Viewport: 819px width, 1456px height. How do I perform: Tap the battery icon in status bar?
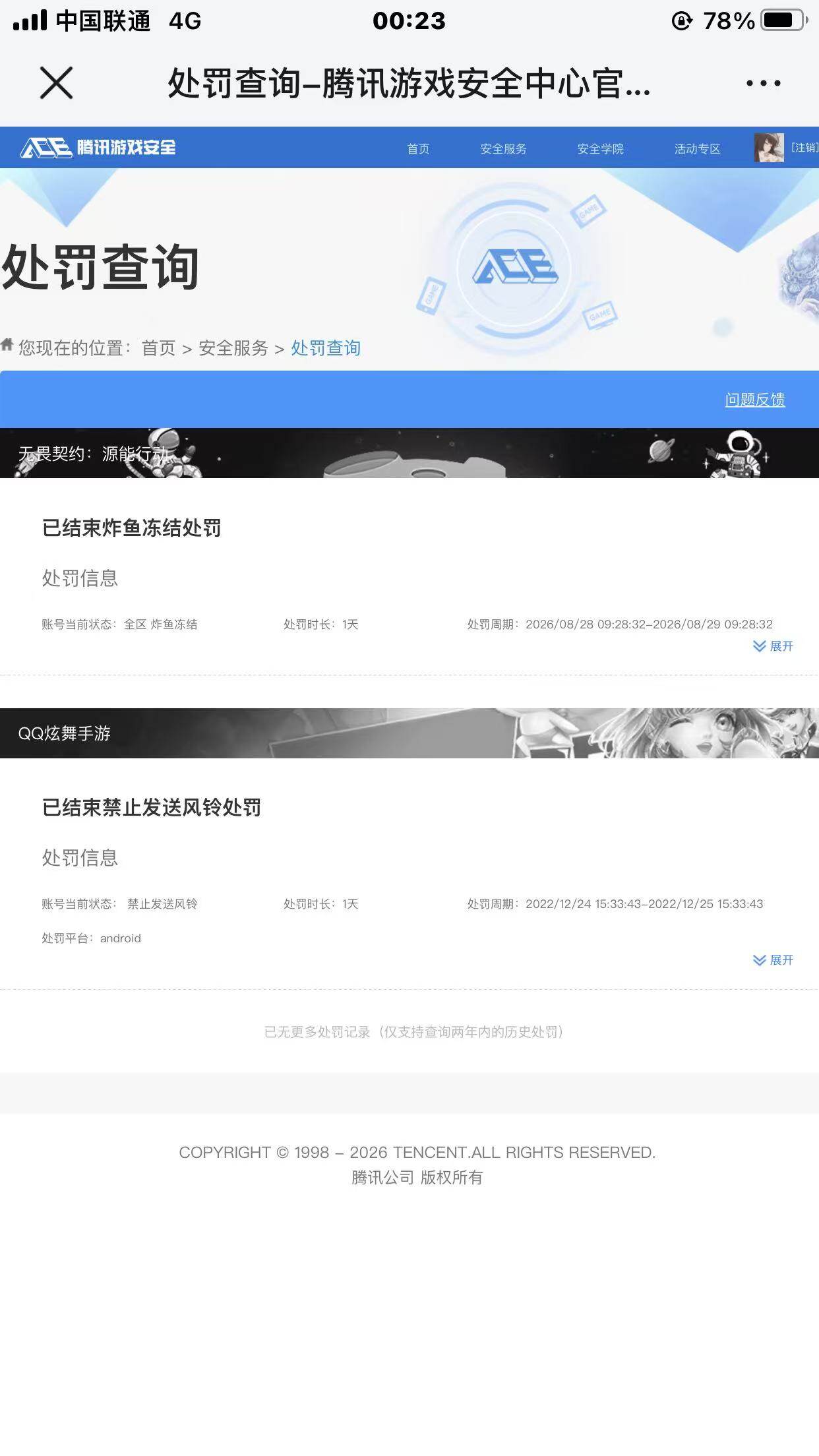coord(784,20)
